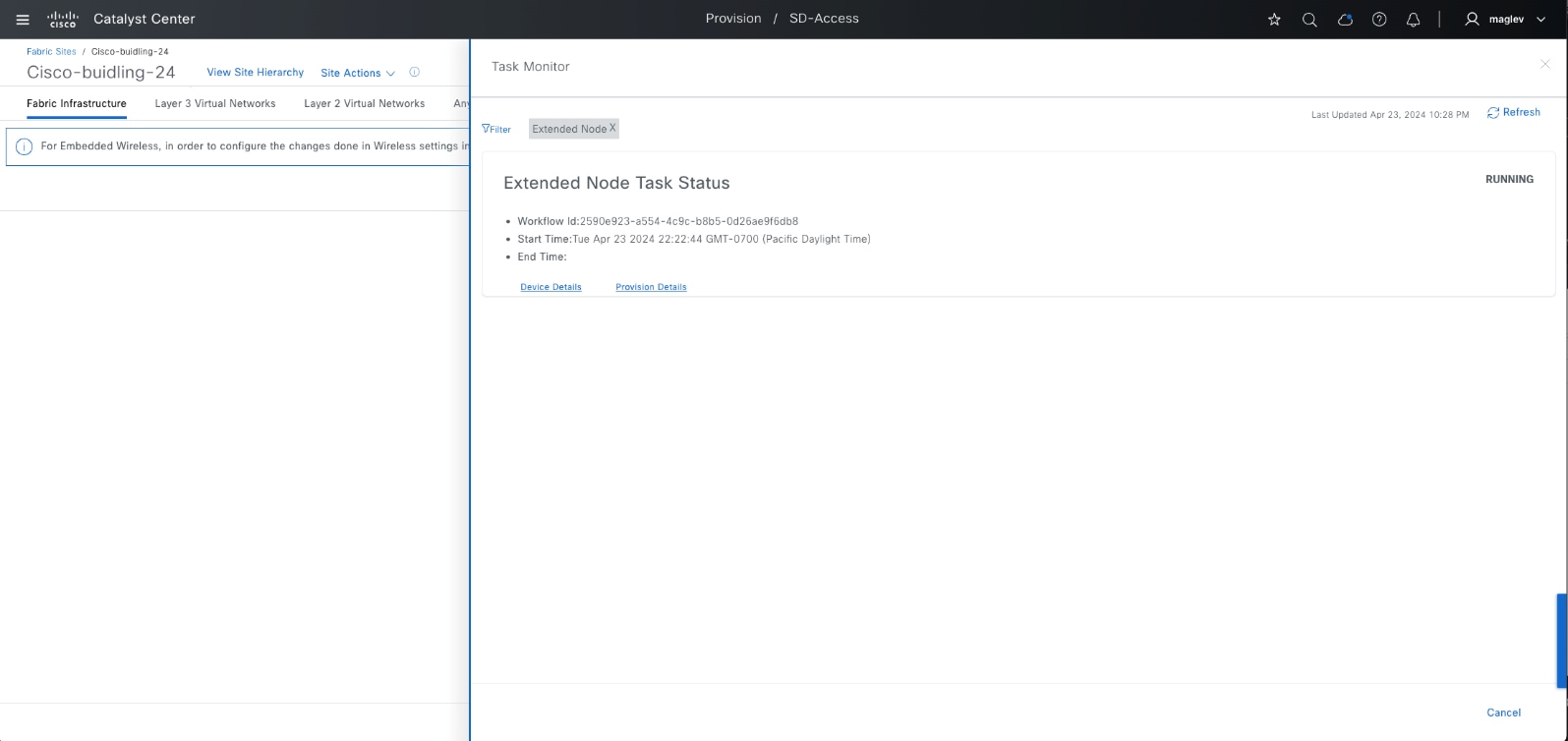1568x741 pixels.
Task: Click the Extended Node Task Status heading
Action: pos(616,183)
